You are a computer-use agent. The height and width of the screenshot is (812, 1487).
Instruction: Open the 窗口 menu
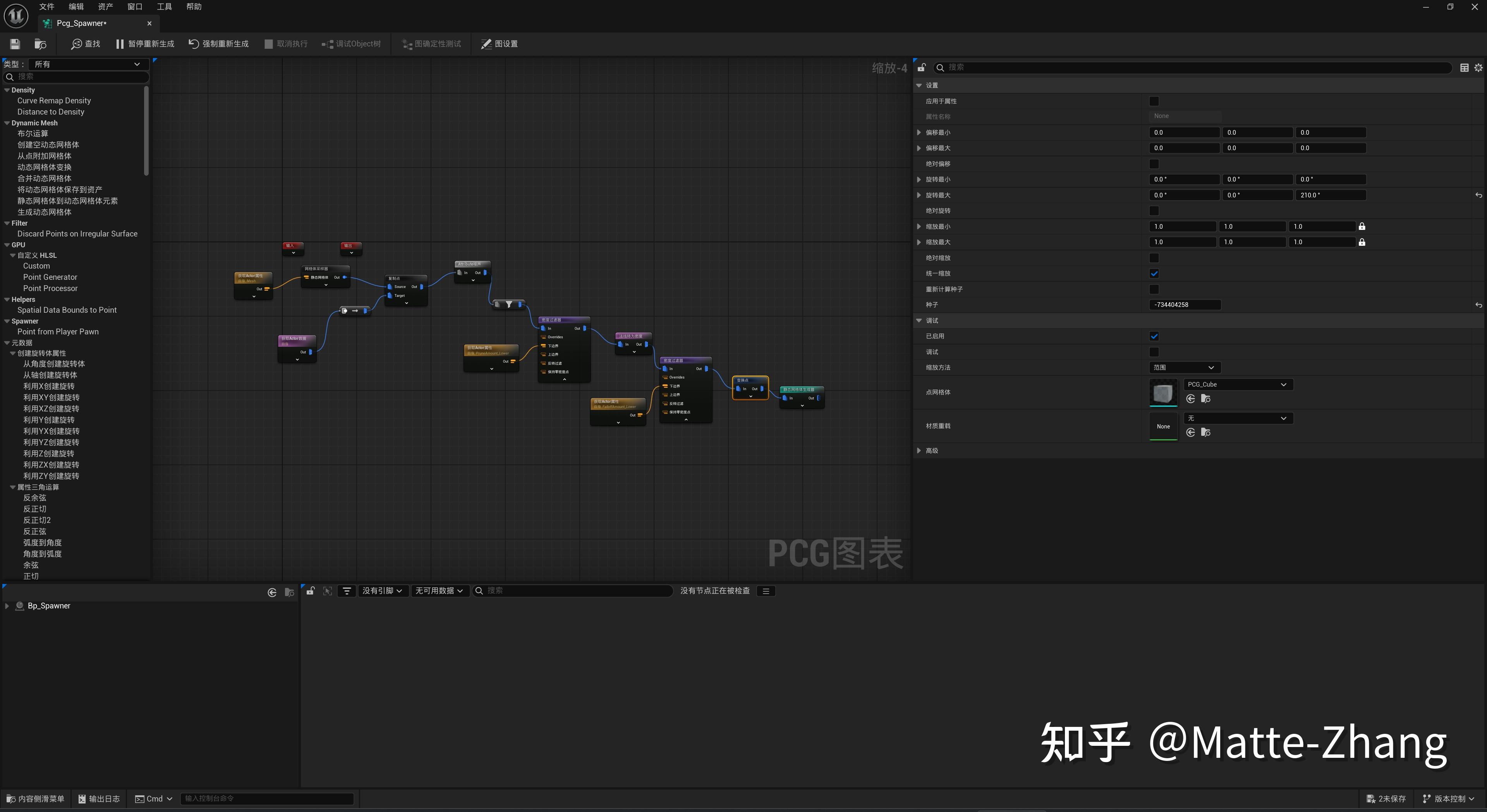click(x=134, y=6)
